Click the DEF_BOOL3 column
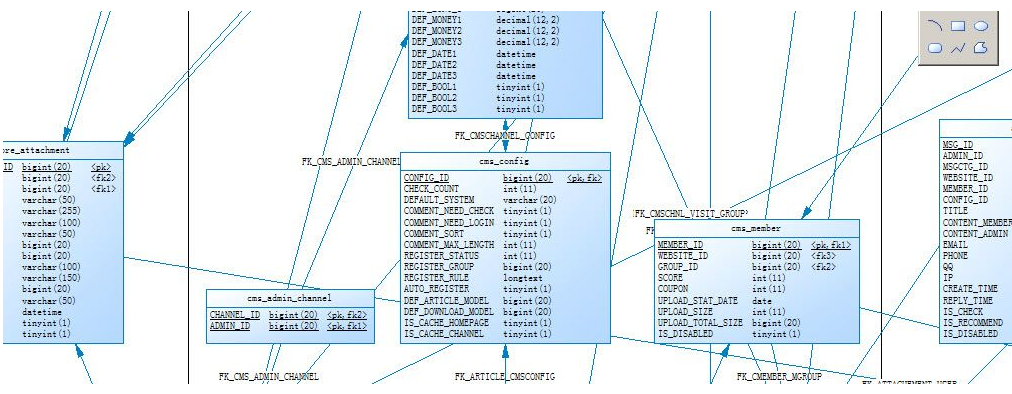This screenshot has height=394, width=1012. [434, 109]
